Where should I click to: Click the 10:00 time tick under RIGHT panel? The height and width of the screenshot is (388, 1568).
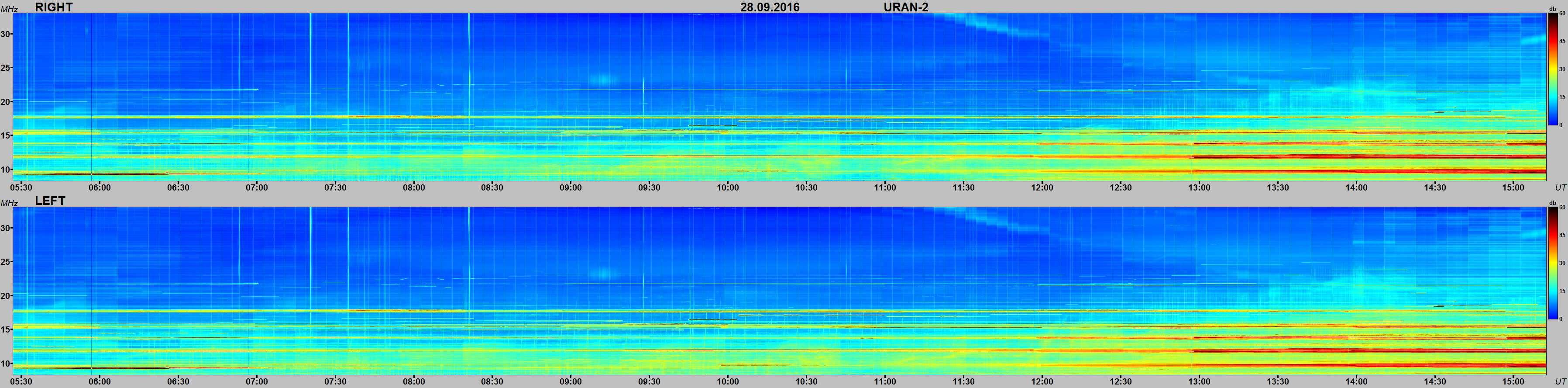pos(728,187)
